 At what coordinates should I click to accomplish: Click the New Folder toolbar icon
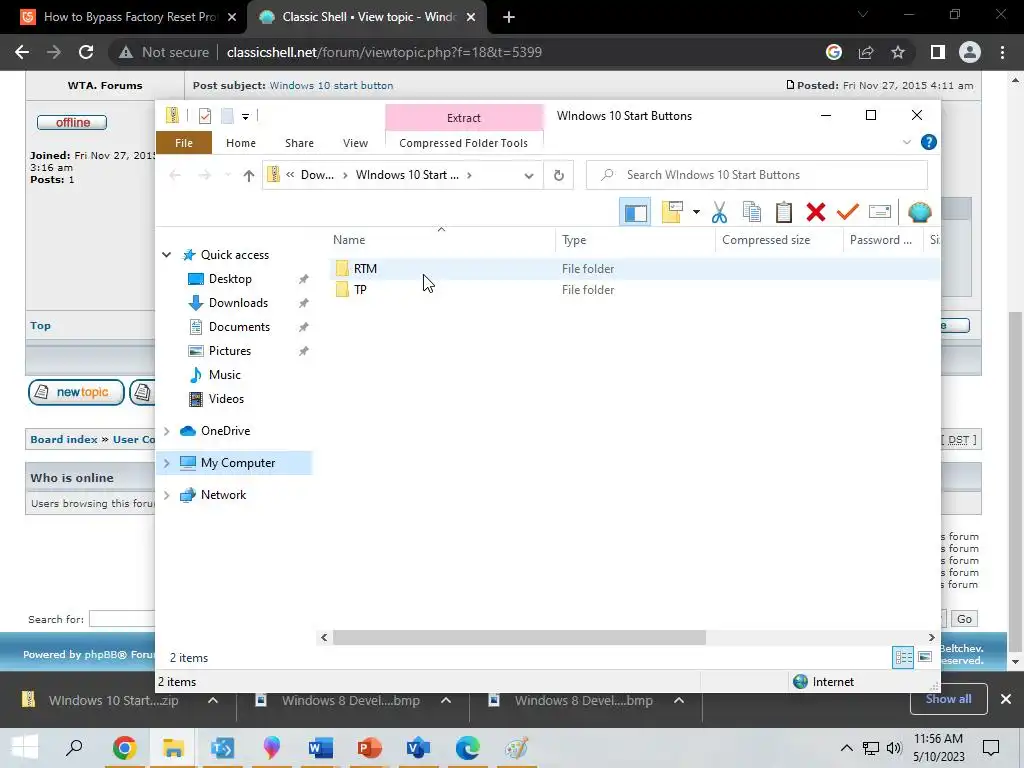[x=672, y=212]
